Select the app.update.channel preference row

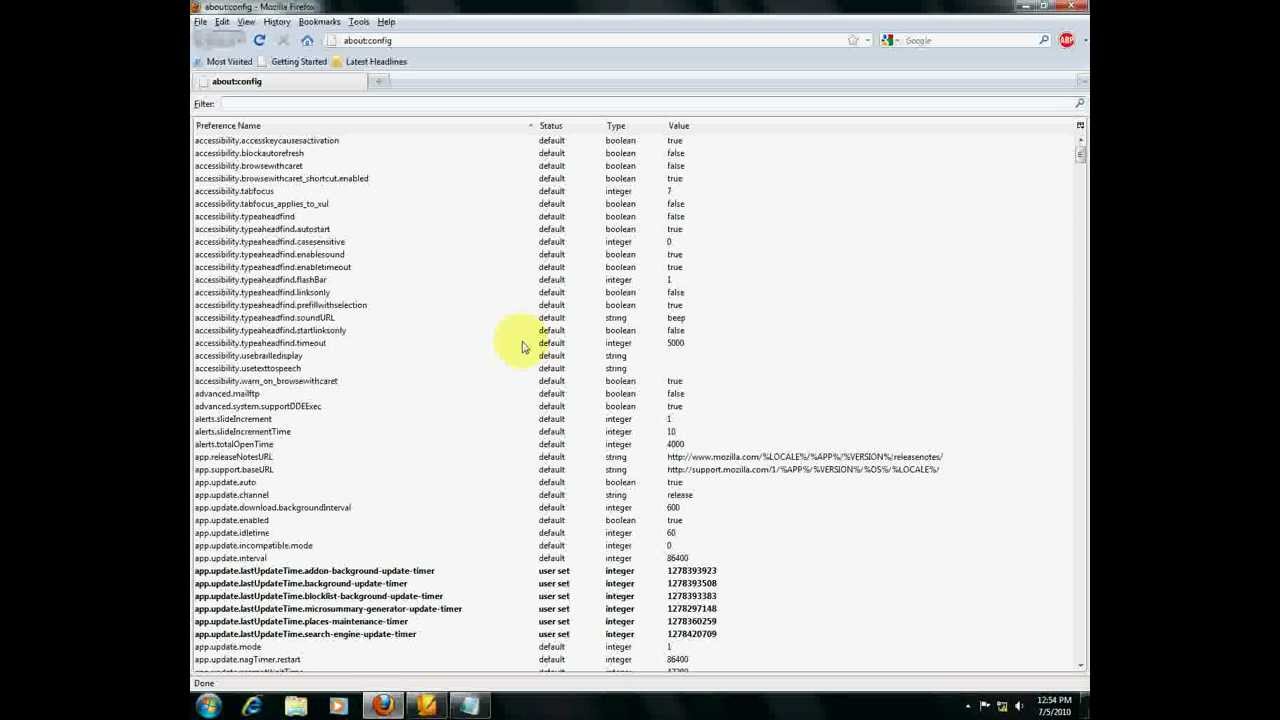click(x=634, y=495)
